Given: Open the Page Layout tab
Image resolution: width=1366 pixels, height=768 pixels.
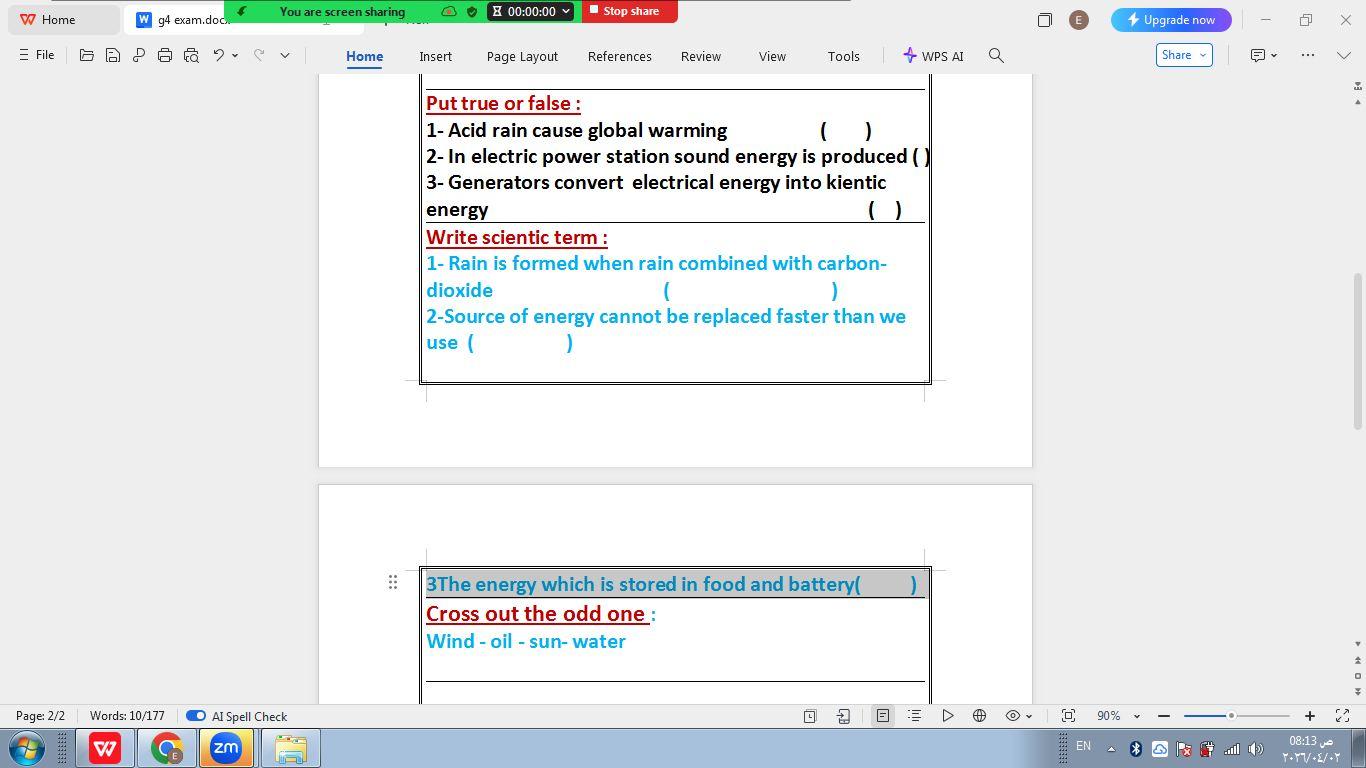Looking at the screenshot, I should [x=522, y=56].
